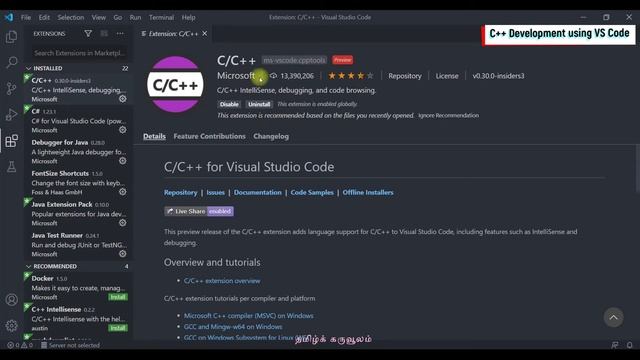Screen dimensions: 640x360
Task: Open the Selection menu
Action: coord(71,17)
